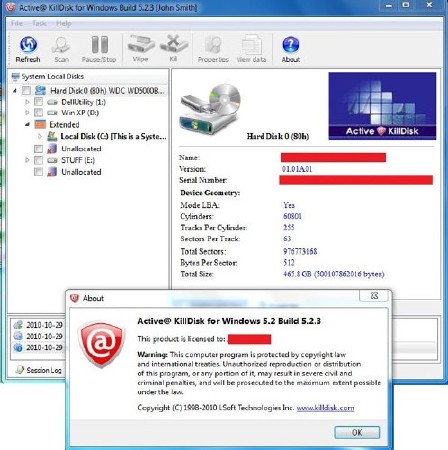Click the Active KillDisk banner image
This screenshot has width=448, height=450.
click(x=382, y=106)
